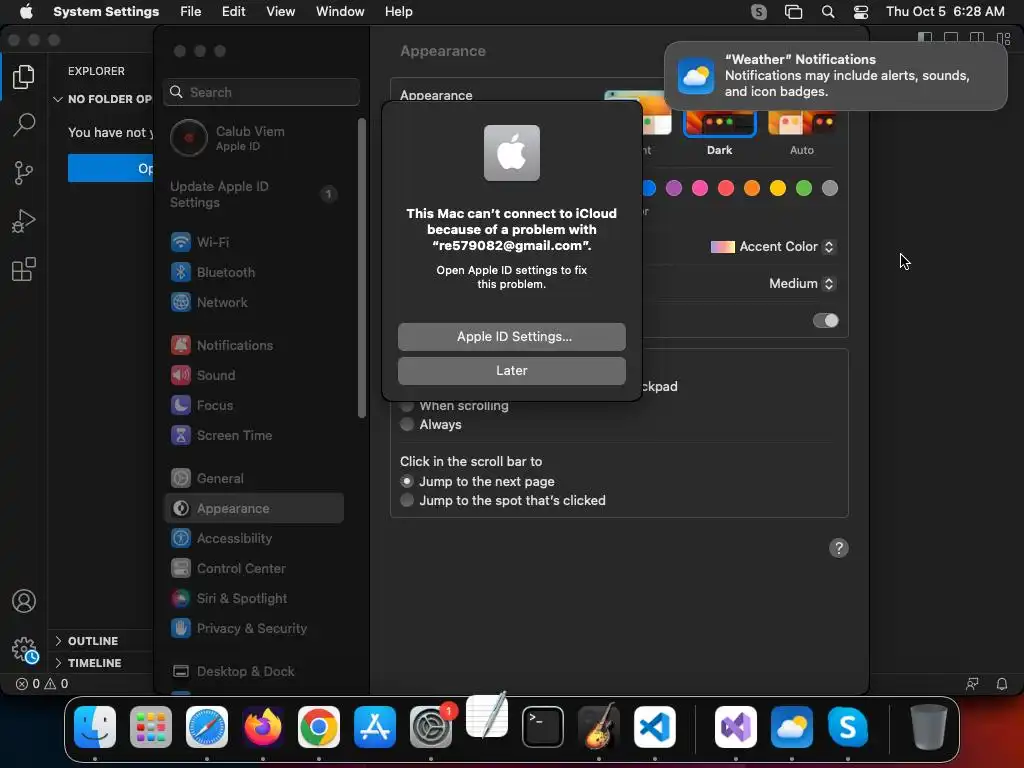Open VS Code Explorer files icon
The image size is (1024, 768).
24,77
